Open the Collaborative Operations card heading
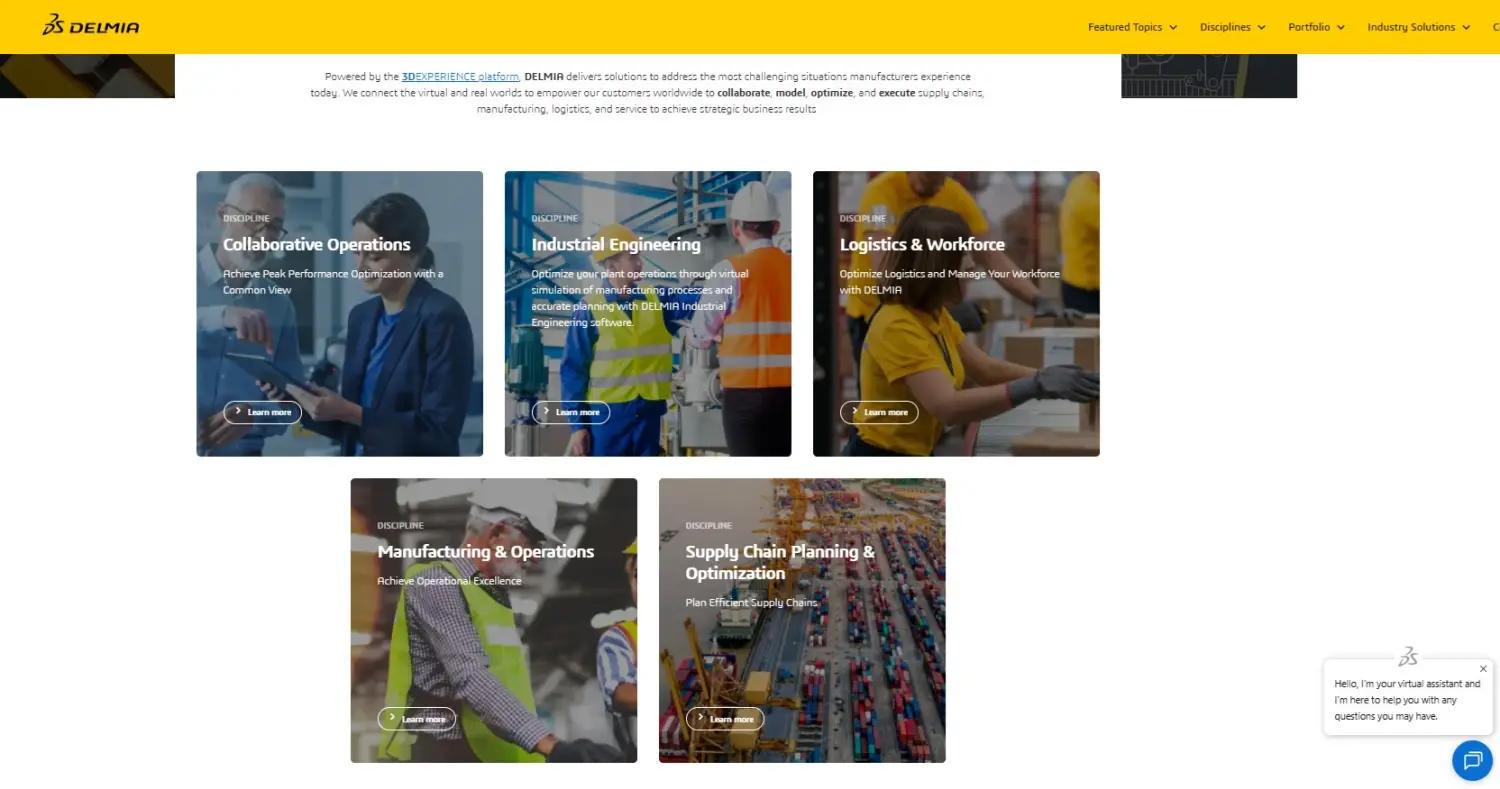 point(317,244)
